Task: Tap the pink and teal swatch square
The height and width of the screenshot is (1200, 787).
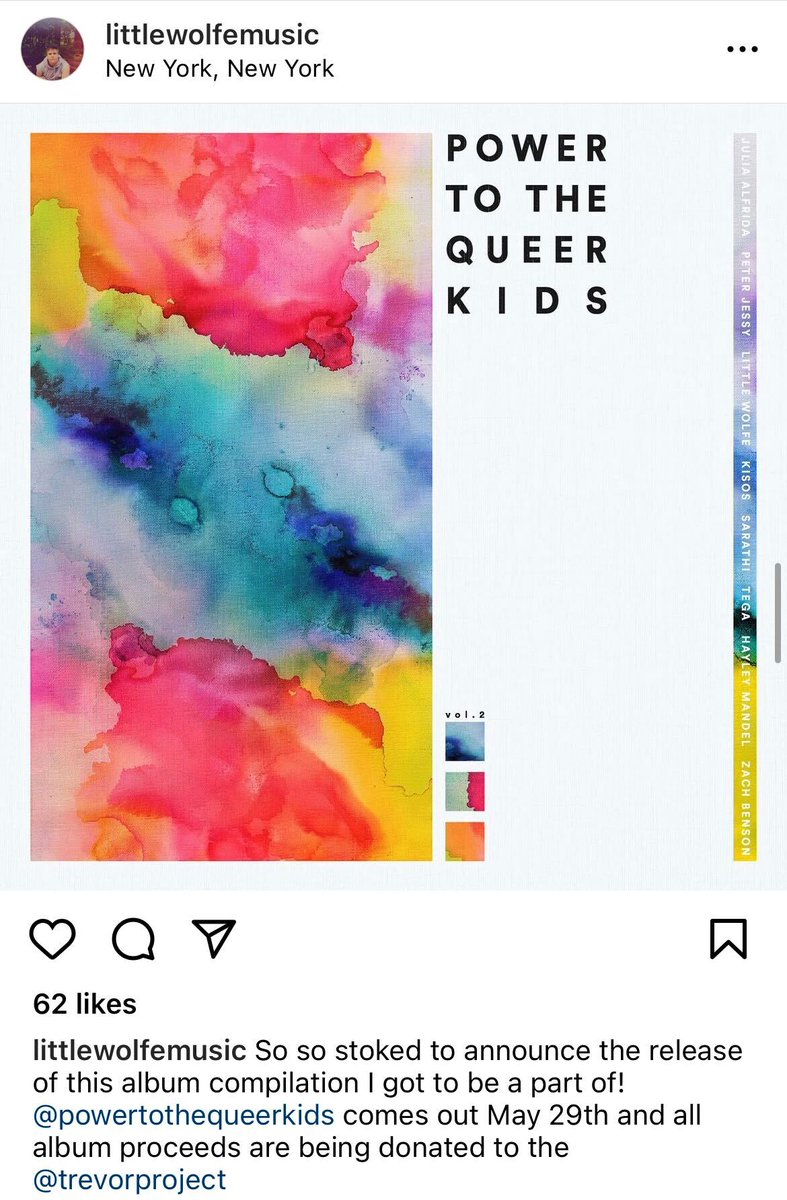Action: [x=465, y=791]
